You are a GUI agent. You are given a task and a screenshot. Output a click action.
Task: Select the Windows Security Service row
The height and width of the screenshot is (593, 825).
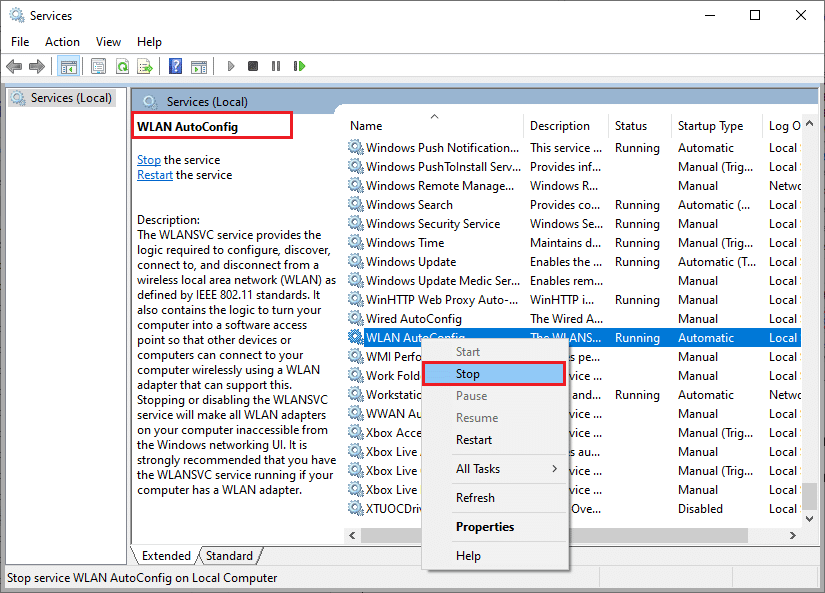pos(574,224)
